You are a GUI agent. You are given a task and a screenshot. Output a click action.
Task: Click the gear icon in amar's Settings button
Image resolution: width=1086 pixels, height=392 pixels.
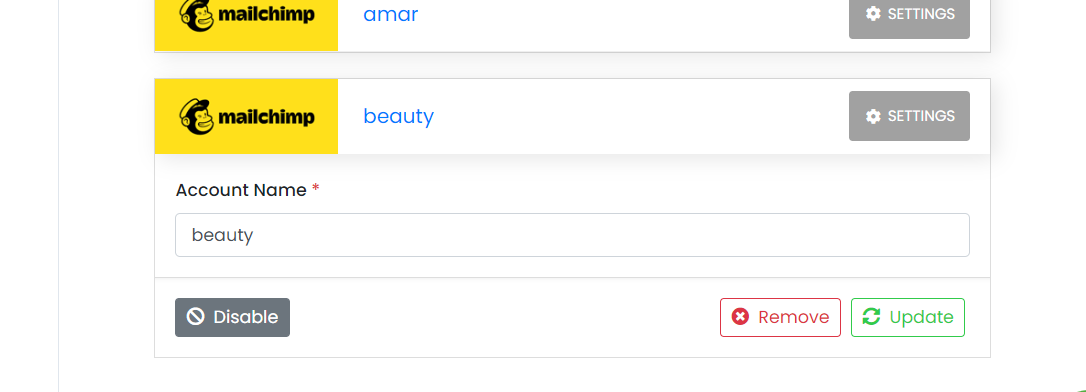coord(873,14)
